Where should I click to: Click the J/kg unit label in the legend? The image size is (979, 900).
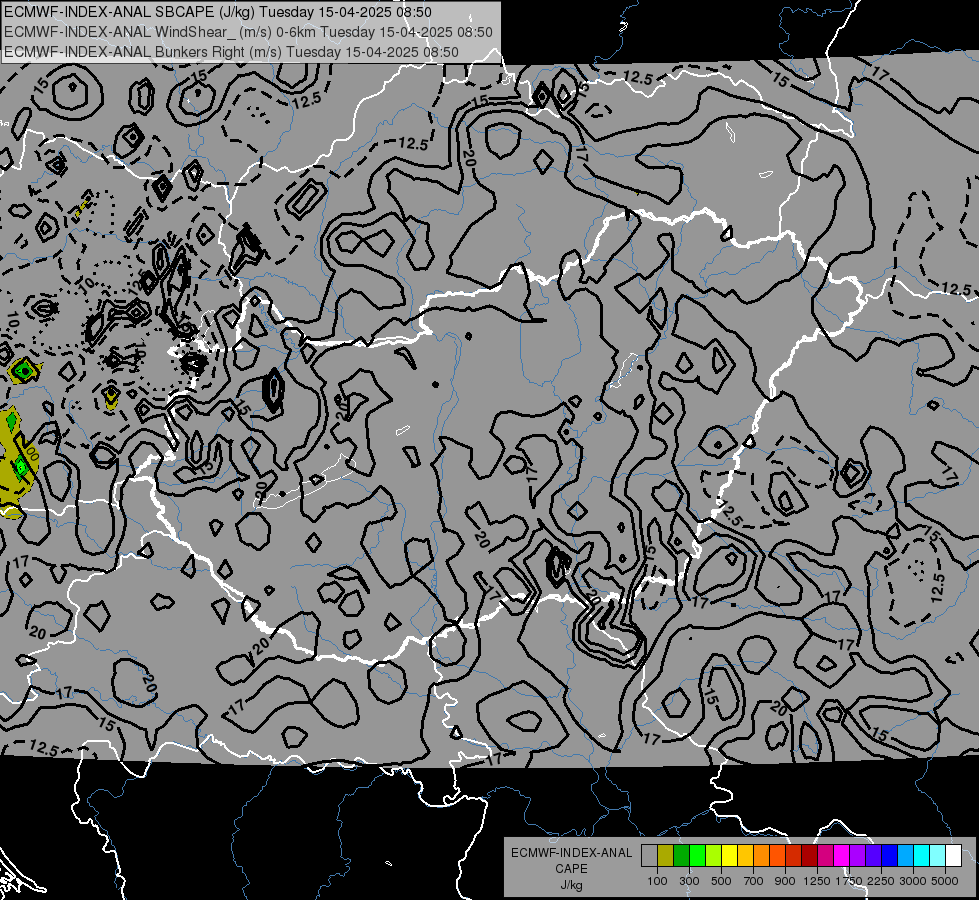tap(572, 885)
